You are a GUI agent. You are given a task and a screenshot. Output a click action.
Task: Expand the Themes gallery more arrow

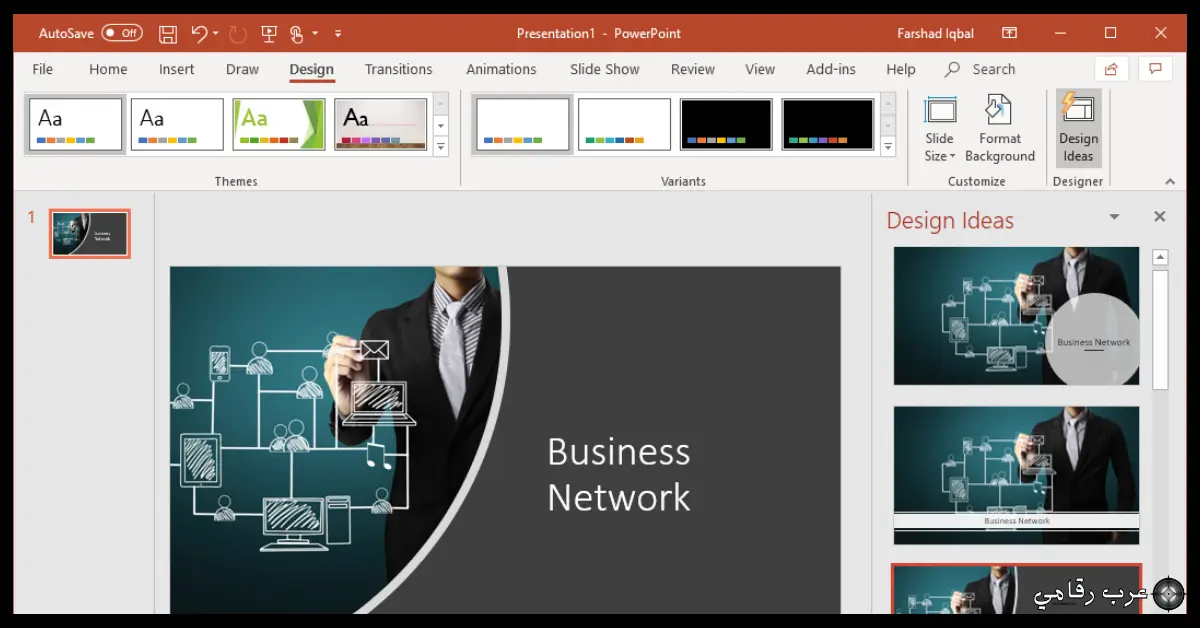point(441,147)
